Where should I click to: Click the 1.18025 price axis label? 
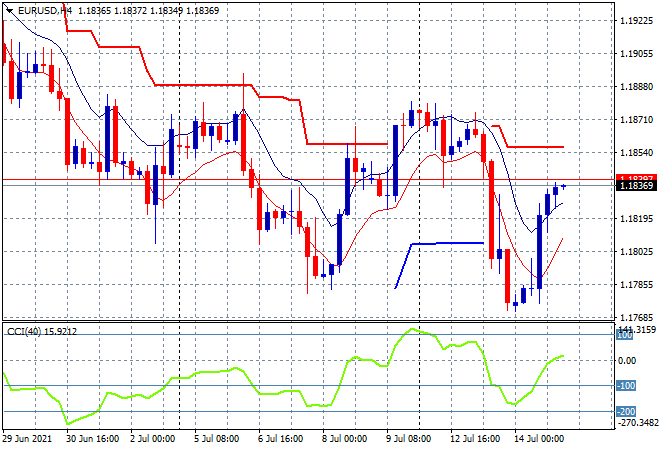click(636, 252)
